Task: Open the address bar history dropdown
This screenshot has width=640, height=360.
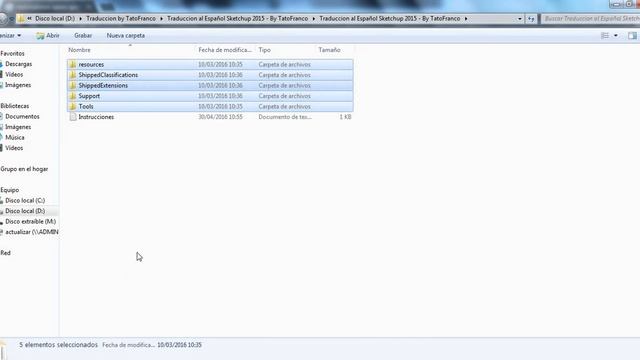Action: tap(520, 19)
